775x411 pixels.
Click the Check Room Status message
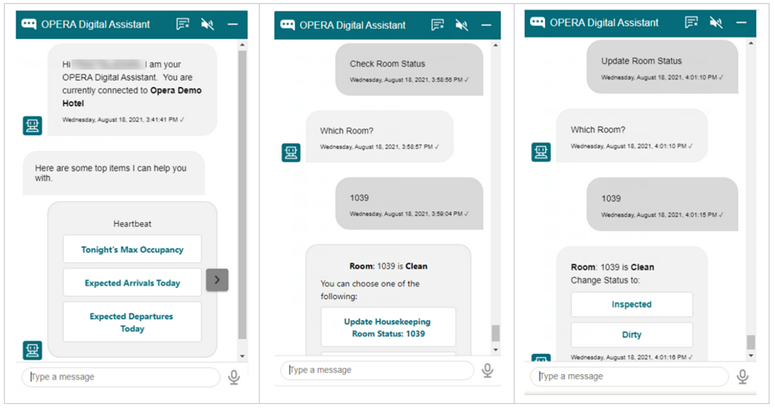click(409, 70)
